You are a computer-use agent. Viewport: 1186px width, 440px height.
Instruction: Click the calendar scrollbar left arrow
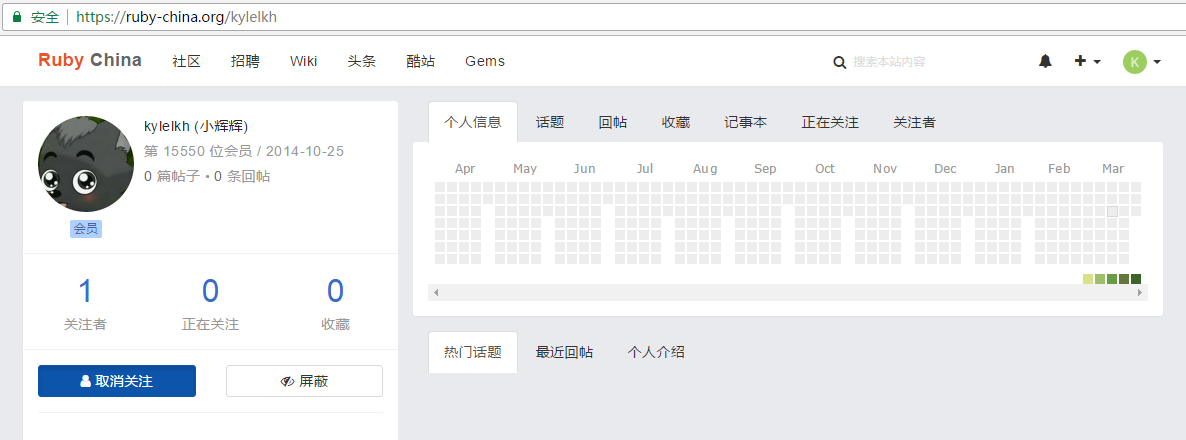436,293
